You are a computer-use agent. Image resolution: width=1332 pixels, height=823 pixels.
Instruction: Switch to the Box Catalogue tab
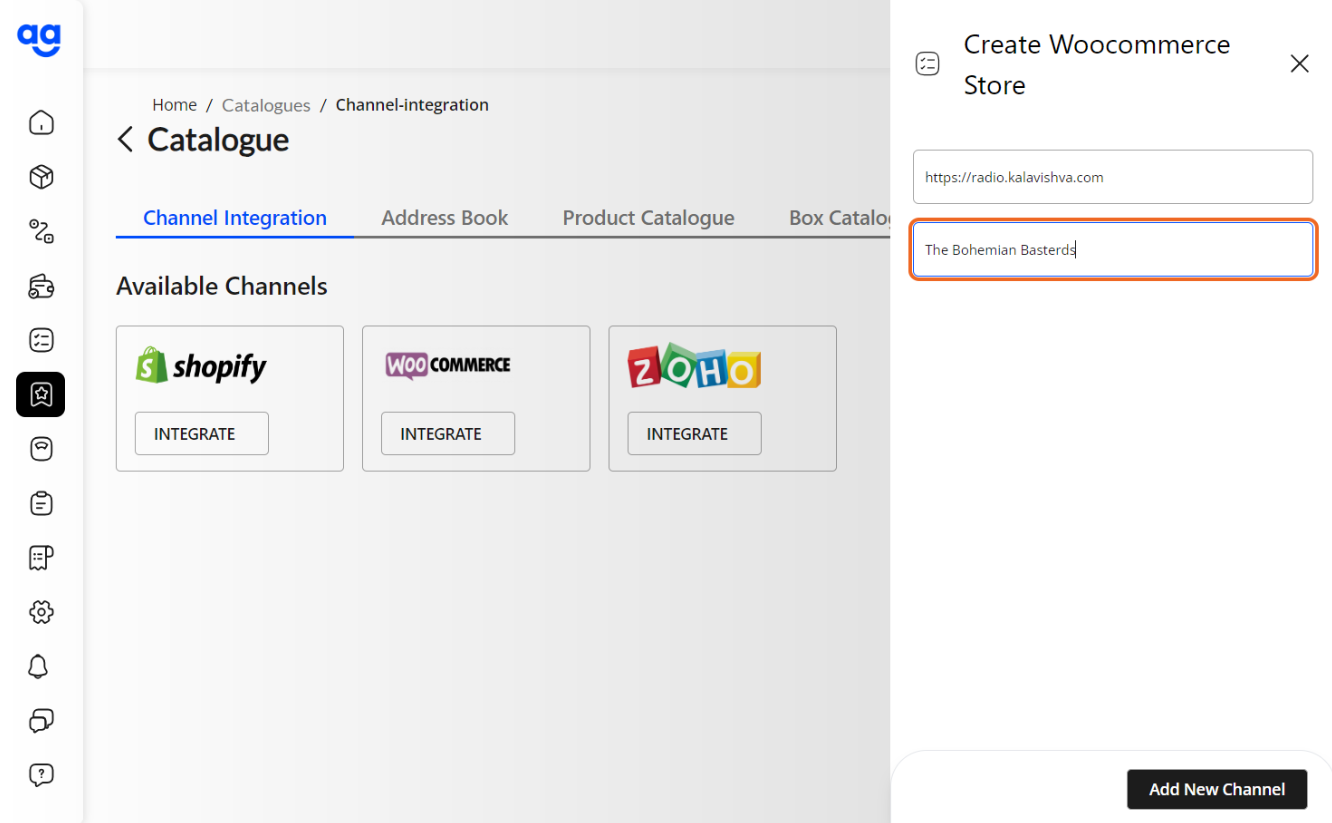(x=839, y=218)
